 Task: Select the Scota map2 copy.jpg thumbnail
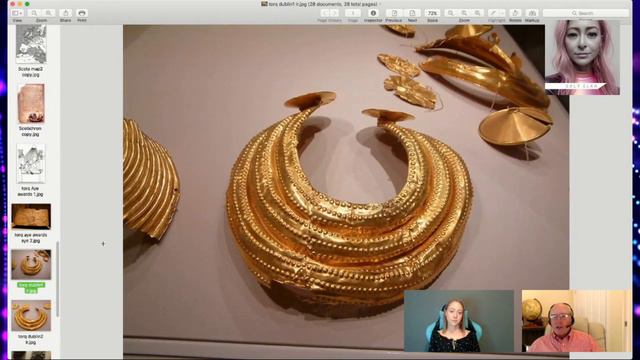point(31,44)
